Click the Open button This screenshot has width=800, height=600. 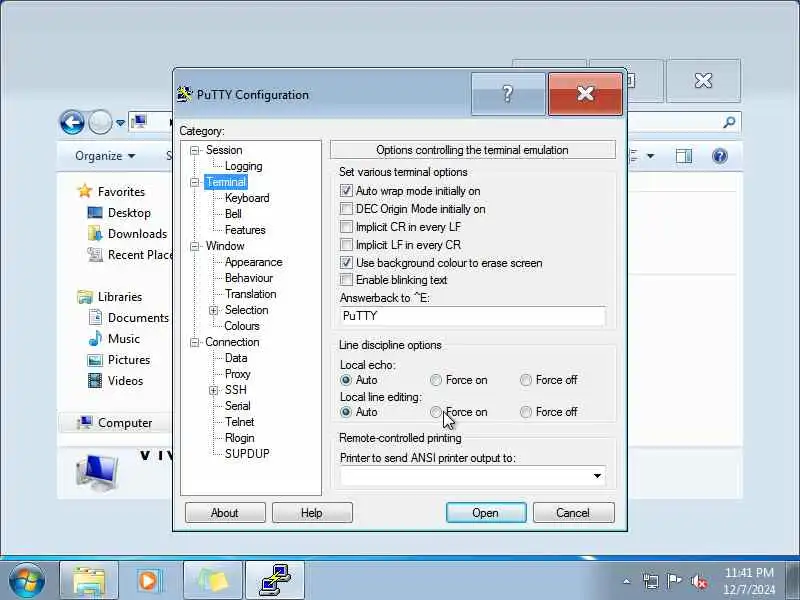(486, 513)
